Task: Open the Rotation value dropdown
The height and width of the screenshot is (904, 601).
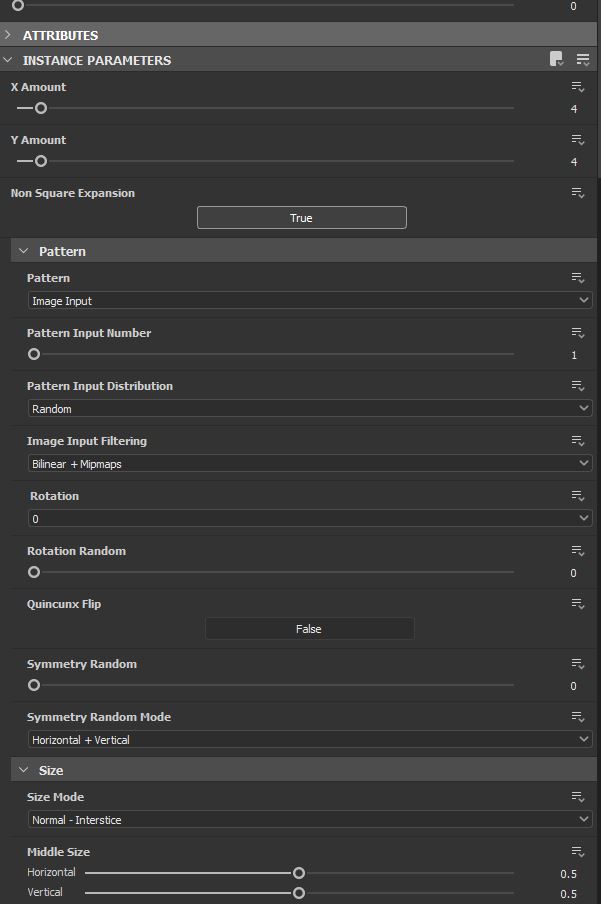Action: (306, 518)
